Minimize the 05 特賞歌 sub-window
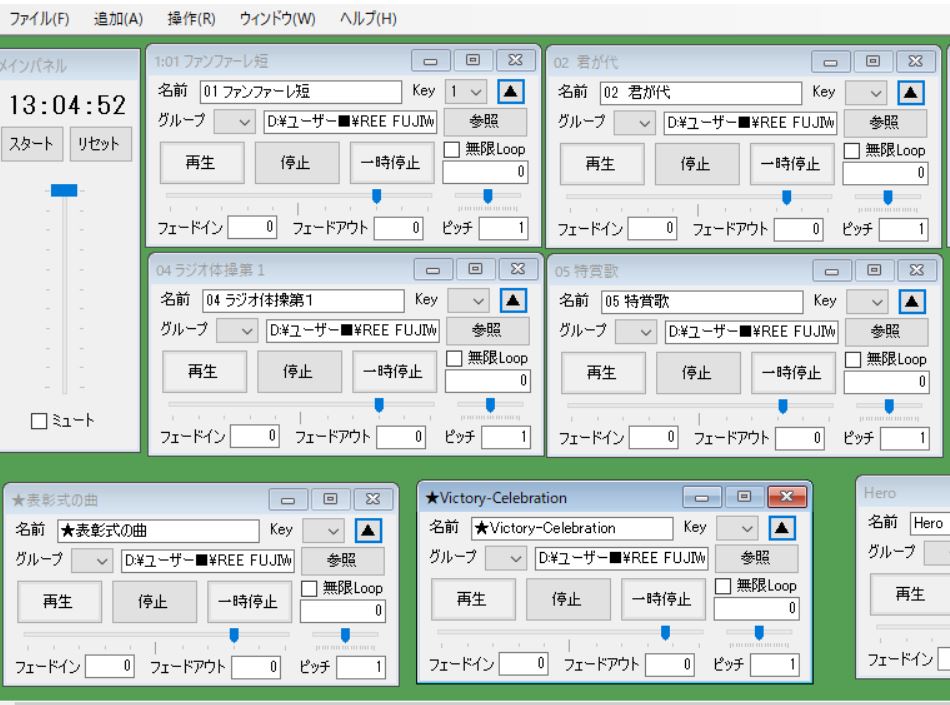This screenshot has height=705, width=950. [832, 268]
